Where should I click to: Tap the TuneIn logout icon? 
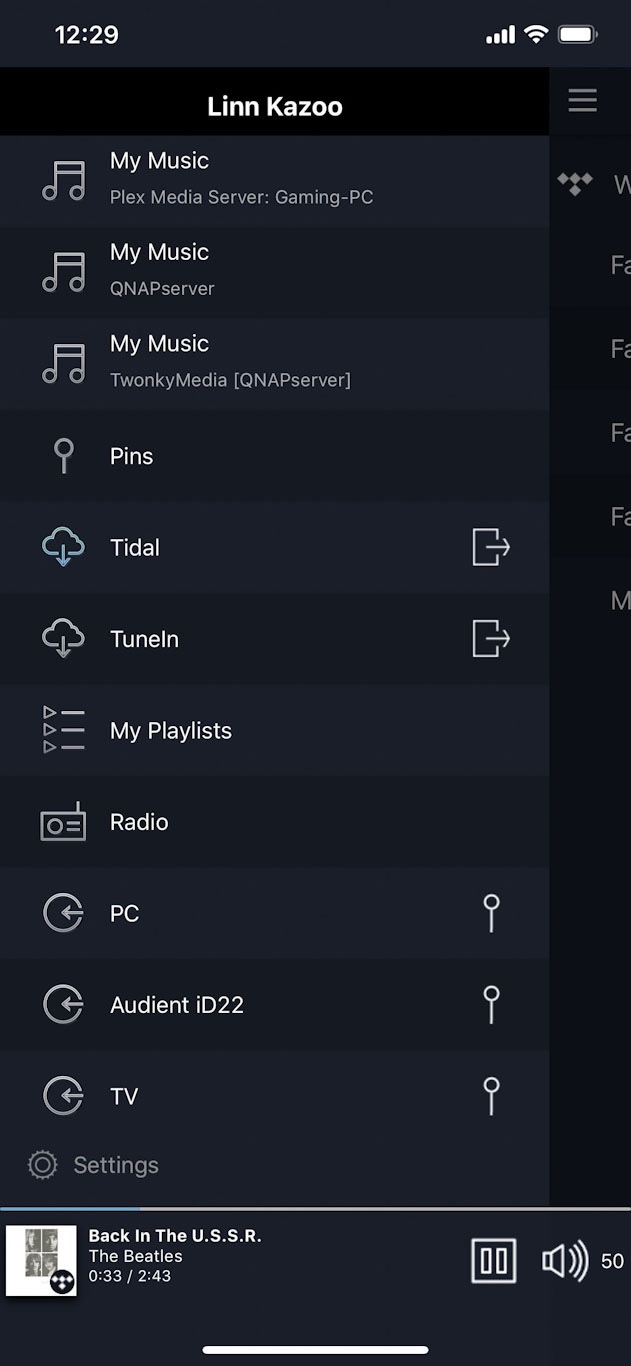tap(491, 638)
